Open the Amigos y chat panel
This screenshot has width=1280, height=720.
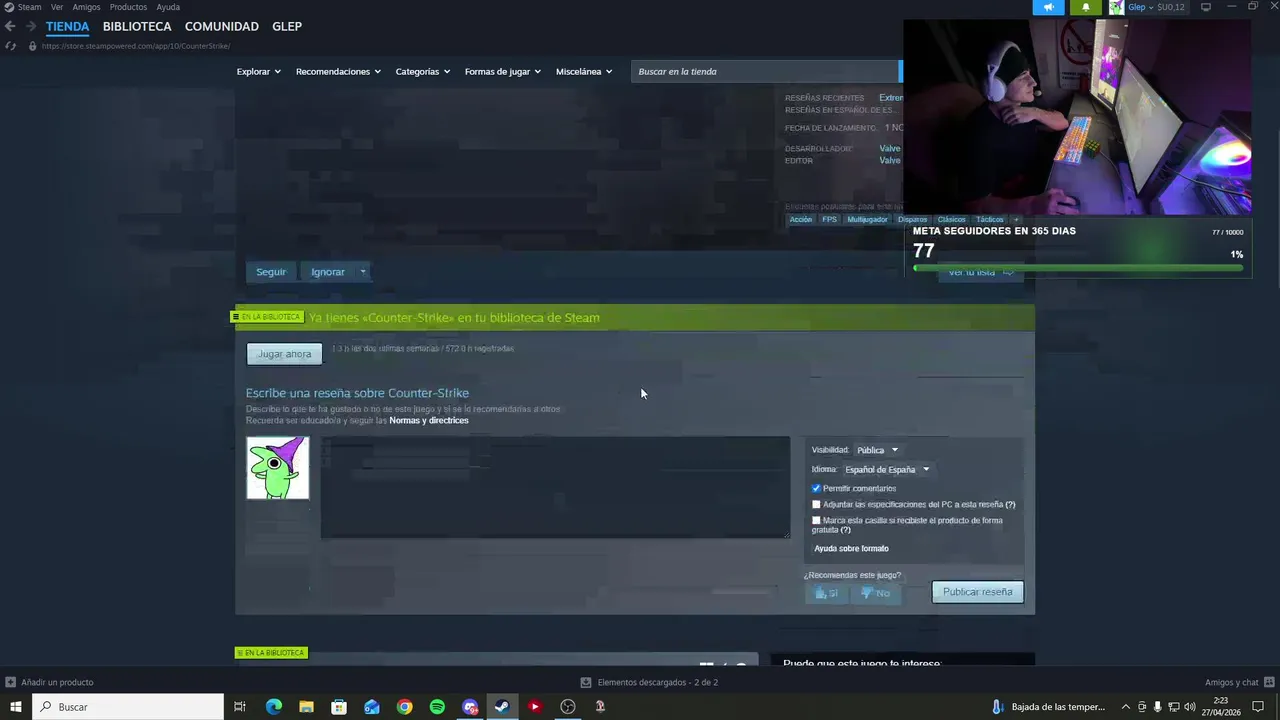[x=1238, y=682]
